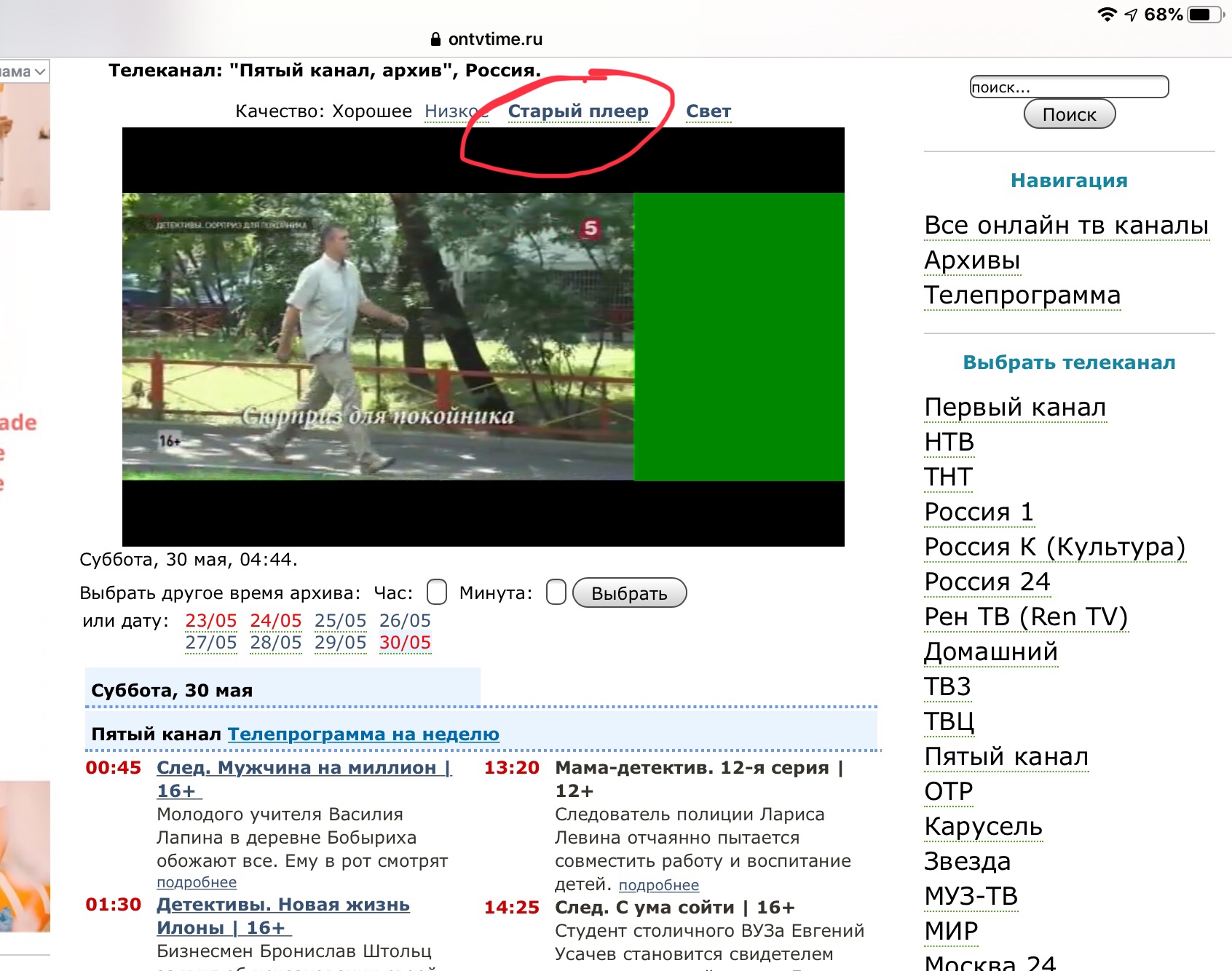The width and height of the screenshot is (1232, 971).
Task: Open Телепрограмма на неделю link
Action: pyautogui.click(x=364, y=734)
